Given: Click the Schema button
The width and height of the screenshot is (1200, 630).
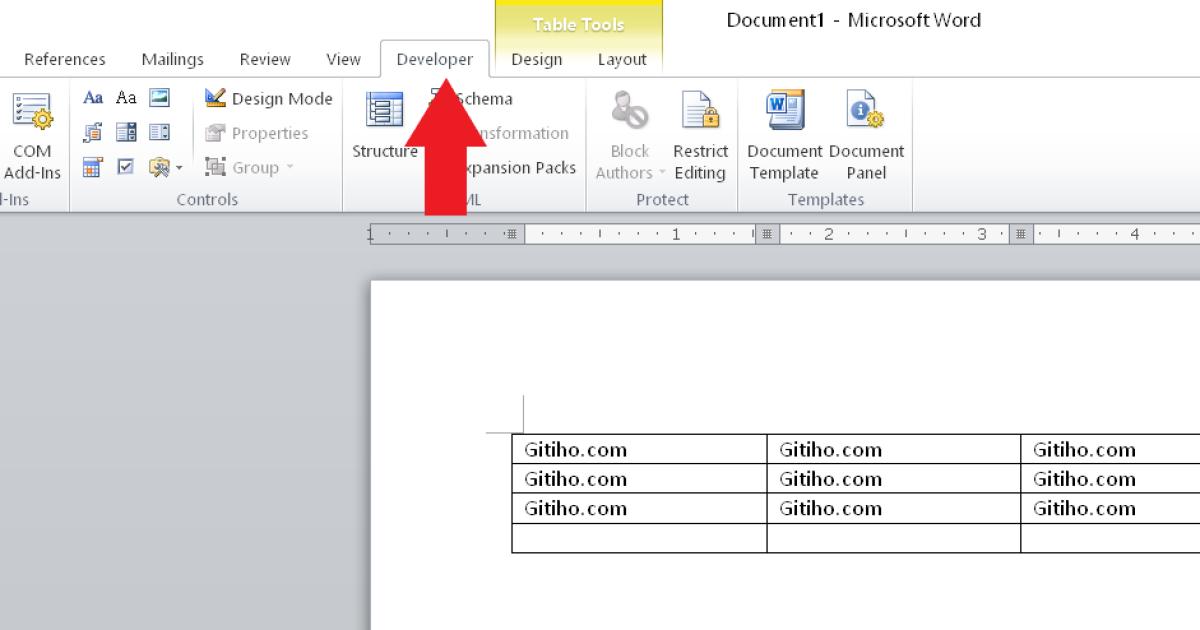Looking at the screenshot, I should coord(471,98).
